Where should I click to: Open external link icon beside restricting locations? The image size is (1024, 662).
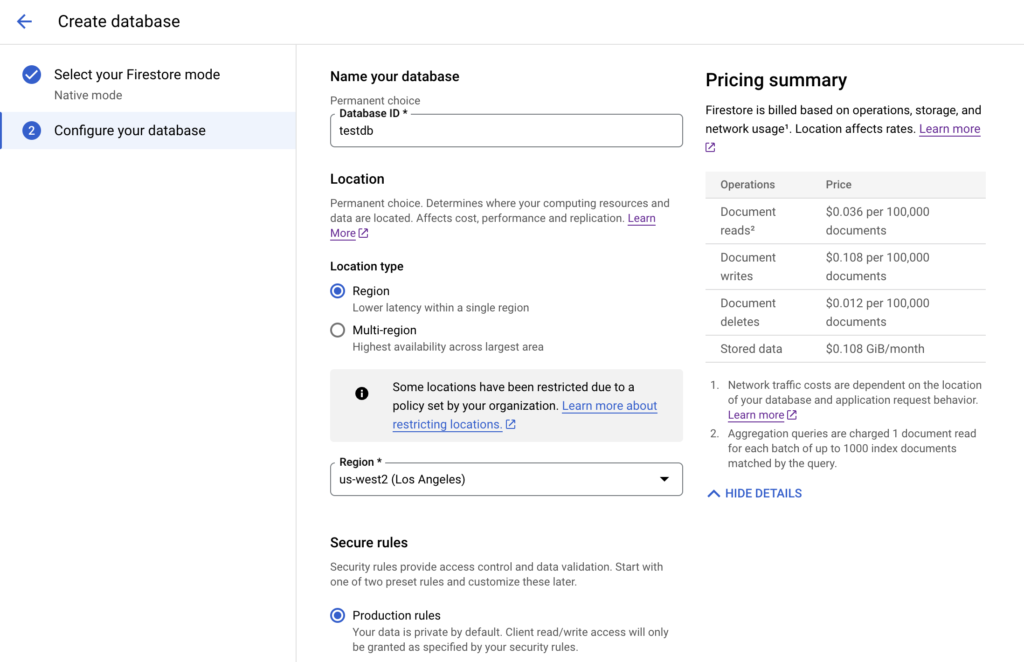point(511,425)
